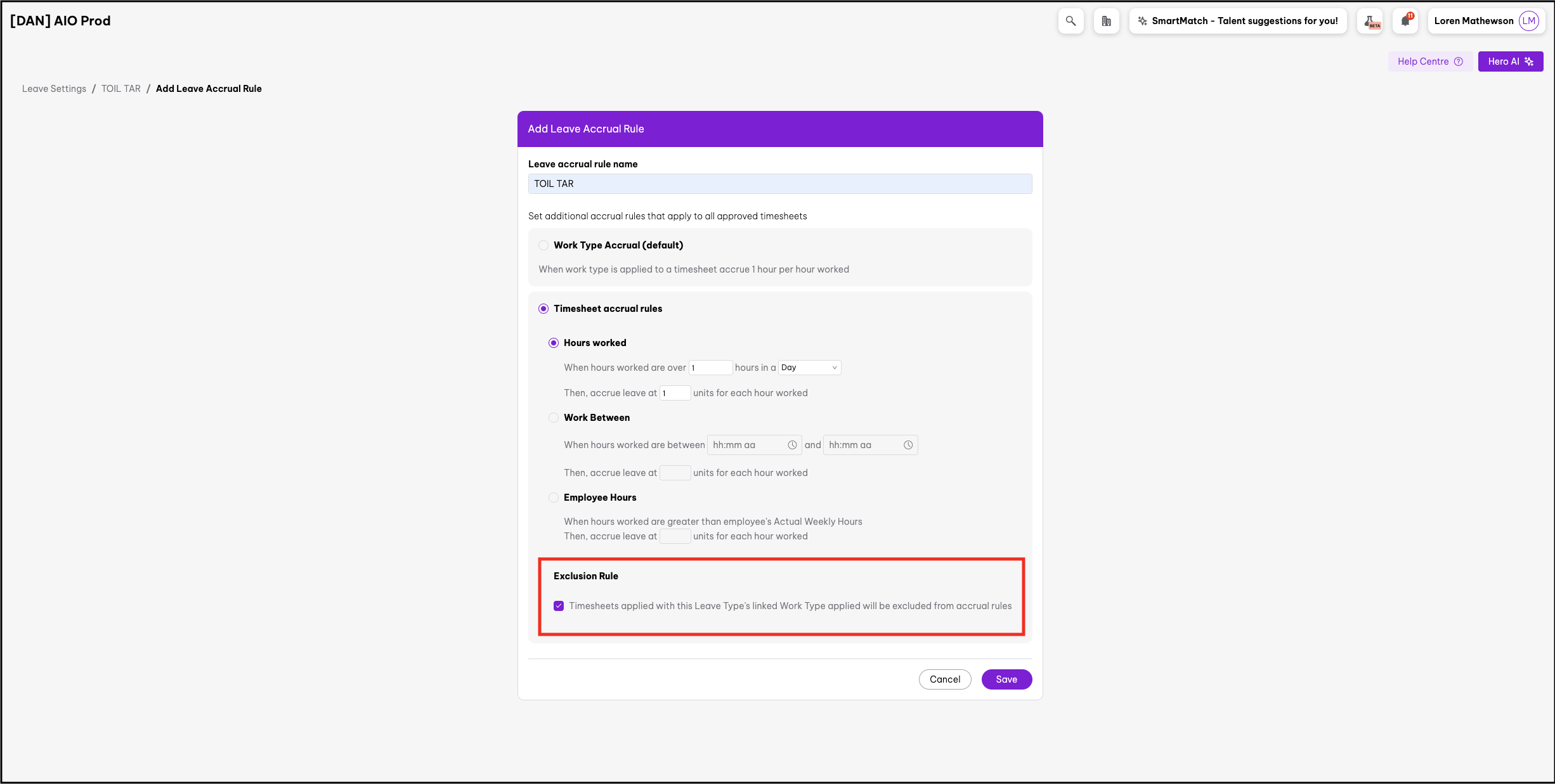Select the Employee Hours radio button
This screenshot has width=1555, height=784.
click(x=554, y=498)
